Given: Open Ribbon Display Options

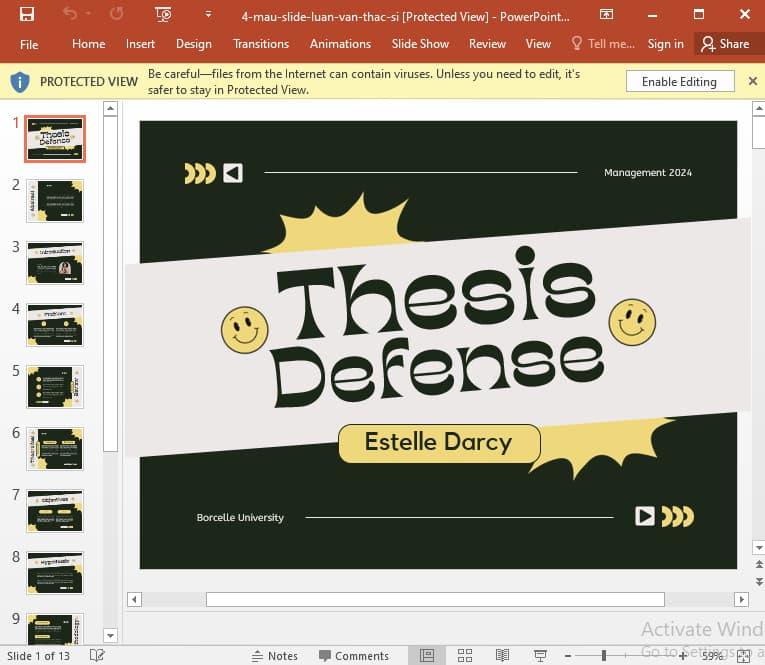Looking at the screenshot, I should [607, 14].
